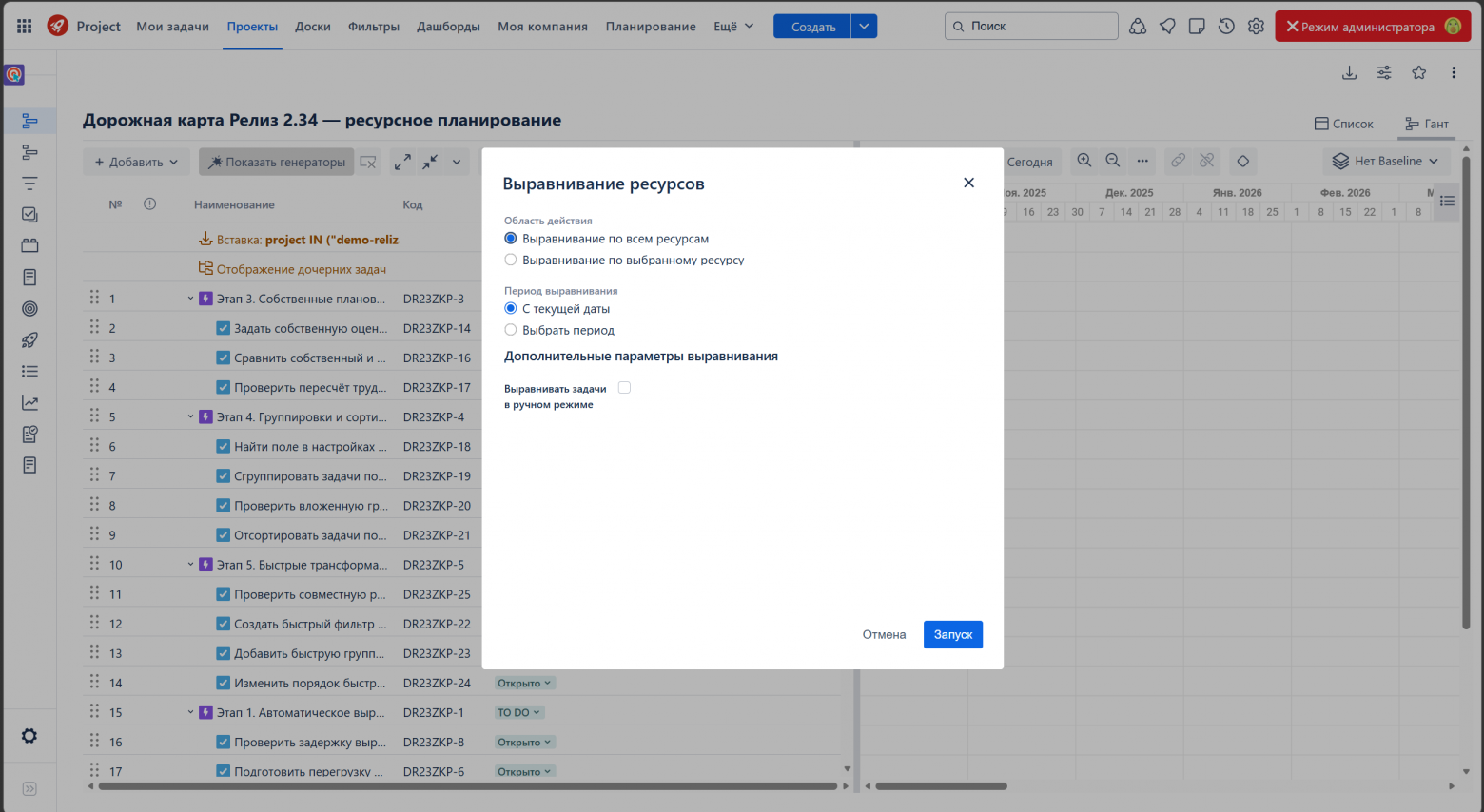This screenshot has width=1484, height=812.
Task: Open the Добавить dropdown
Action: [x=136, y=162]
